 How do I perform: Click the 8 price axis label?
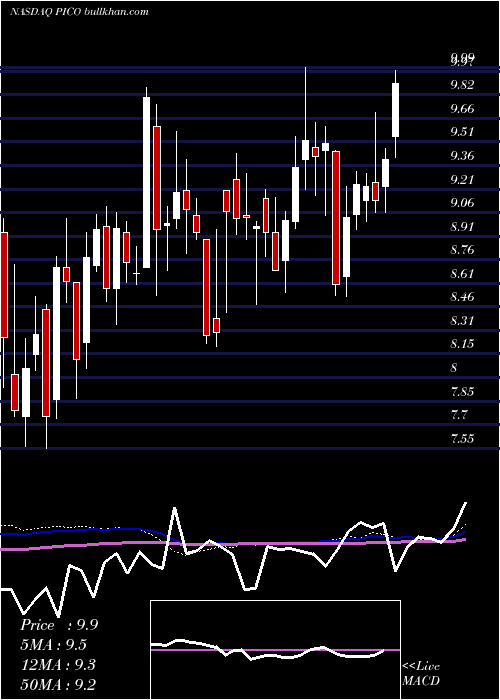[454, 368]
